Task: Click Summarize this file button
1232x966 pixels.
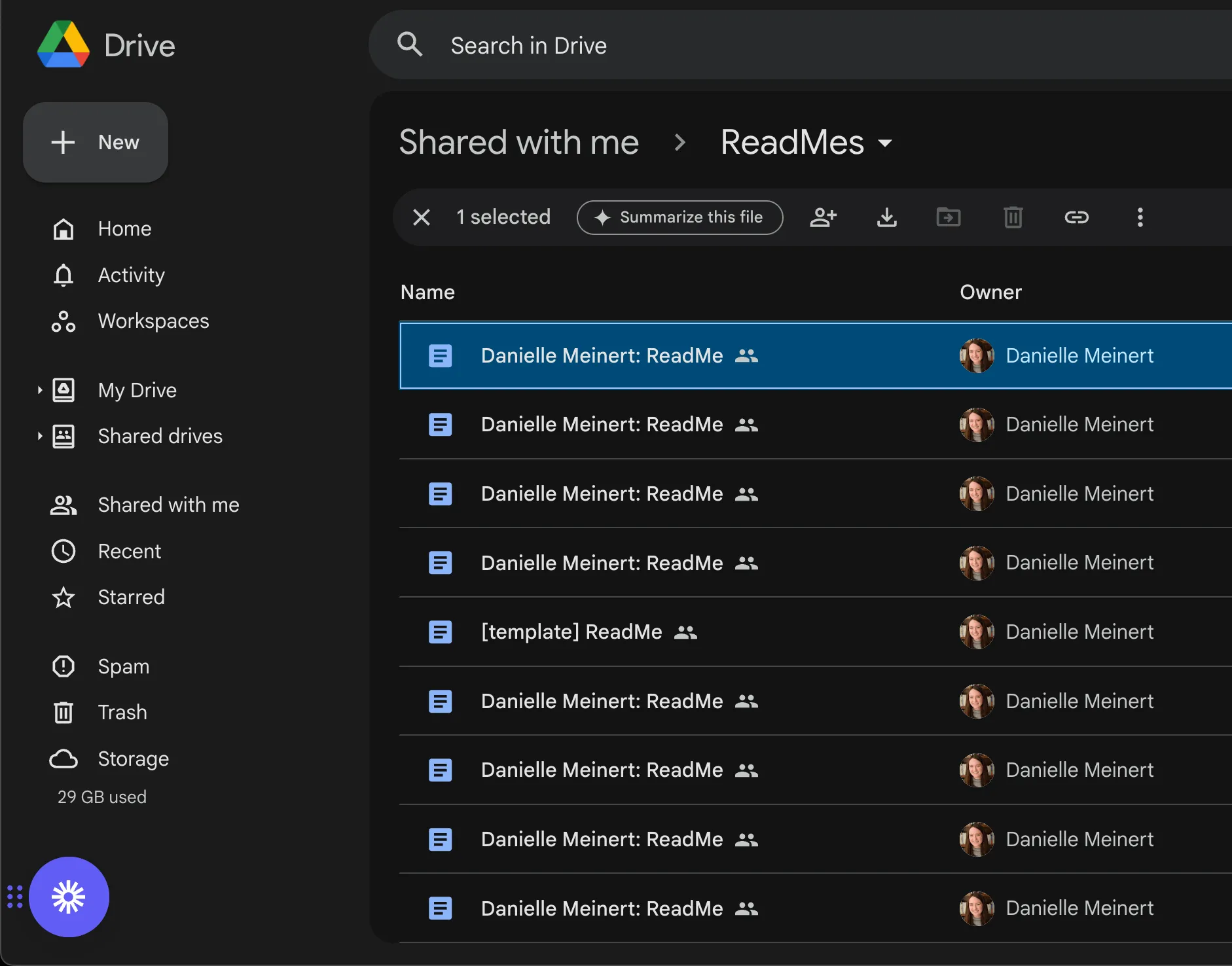Action: [679, 217]
